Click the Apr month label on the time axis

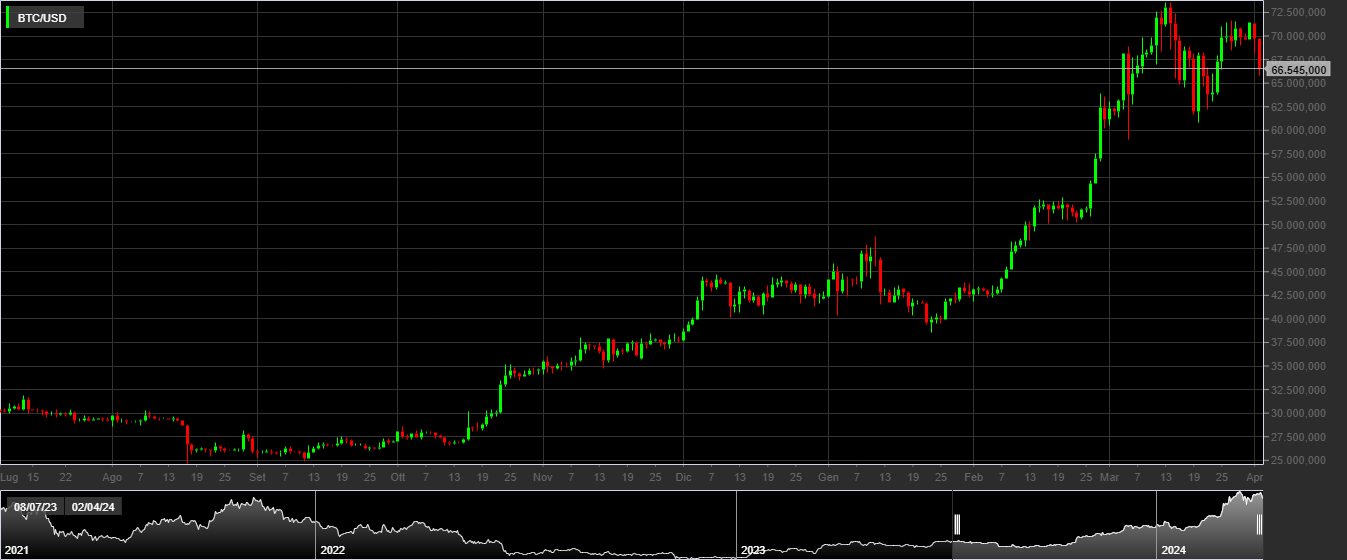click(x=1254, y=477)
